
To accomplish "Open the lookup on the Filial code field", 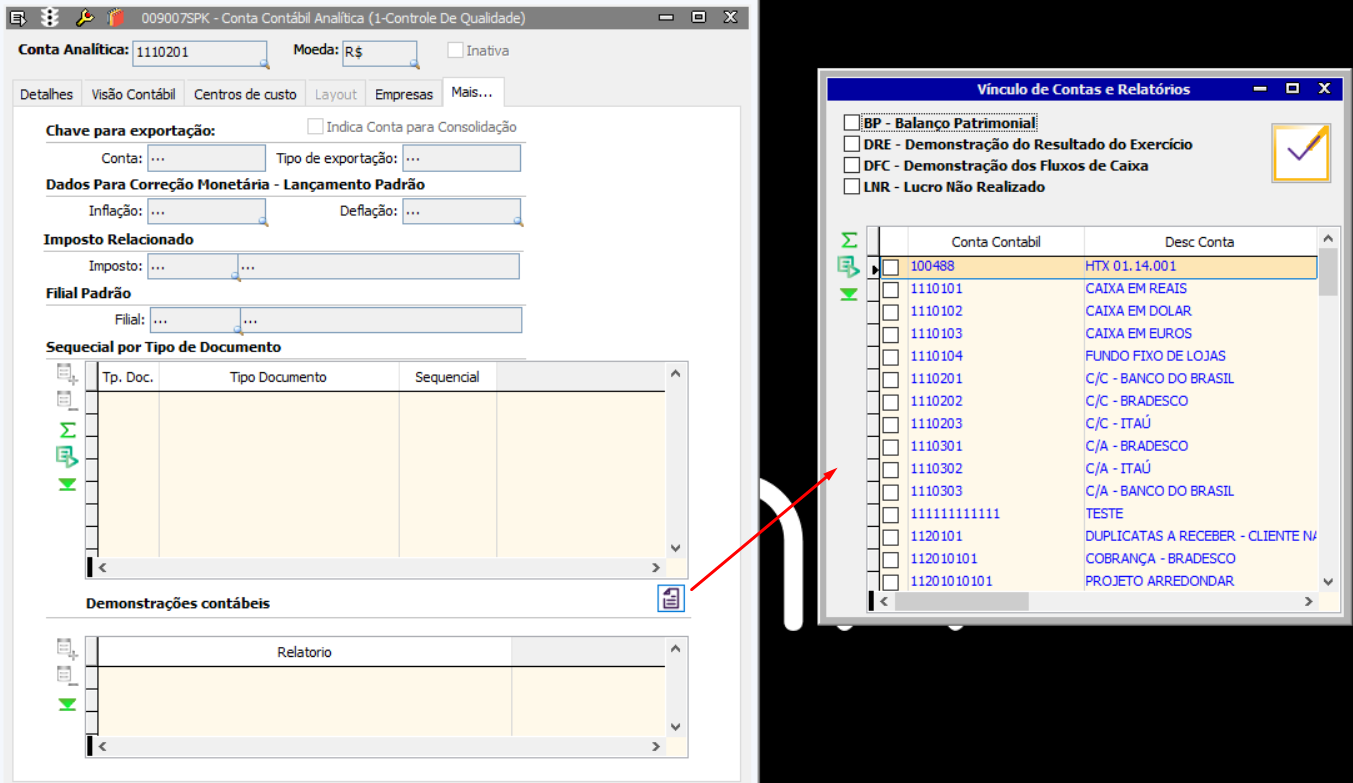I will (x=237, y=328).
